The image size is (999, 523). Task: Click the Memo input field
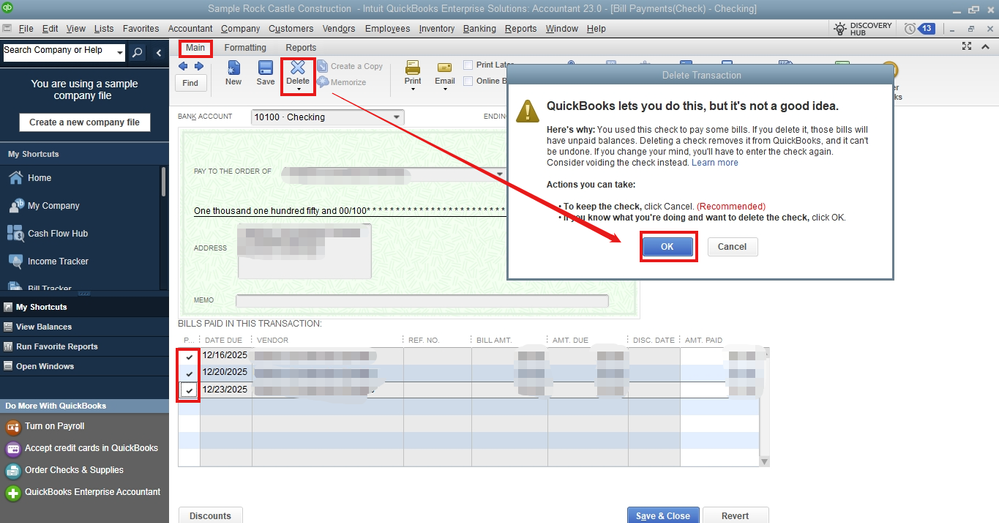coord(422,301)
